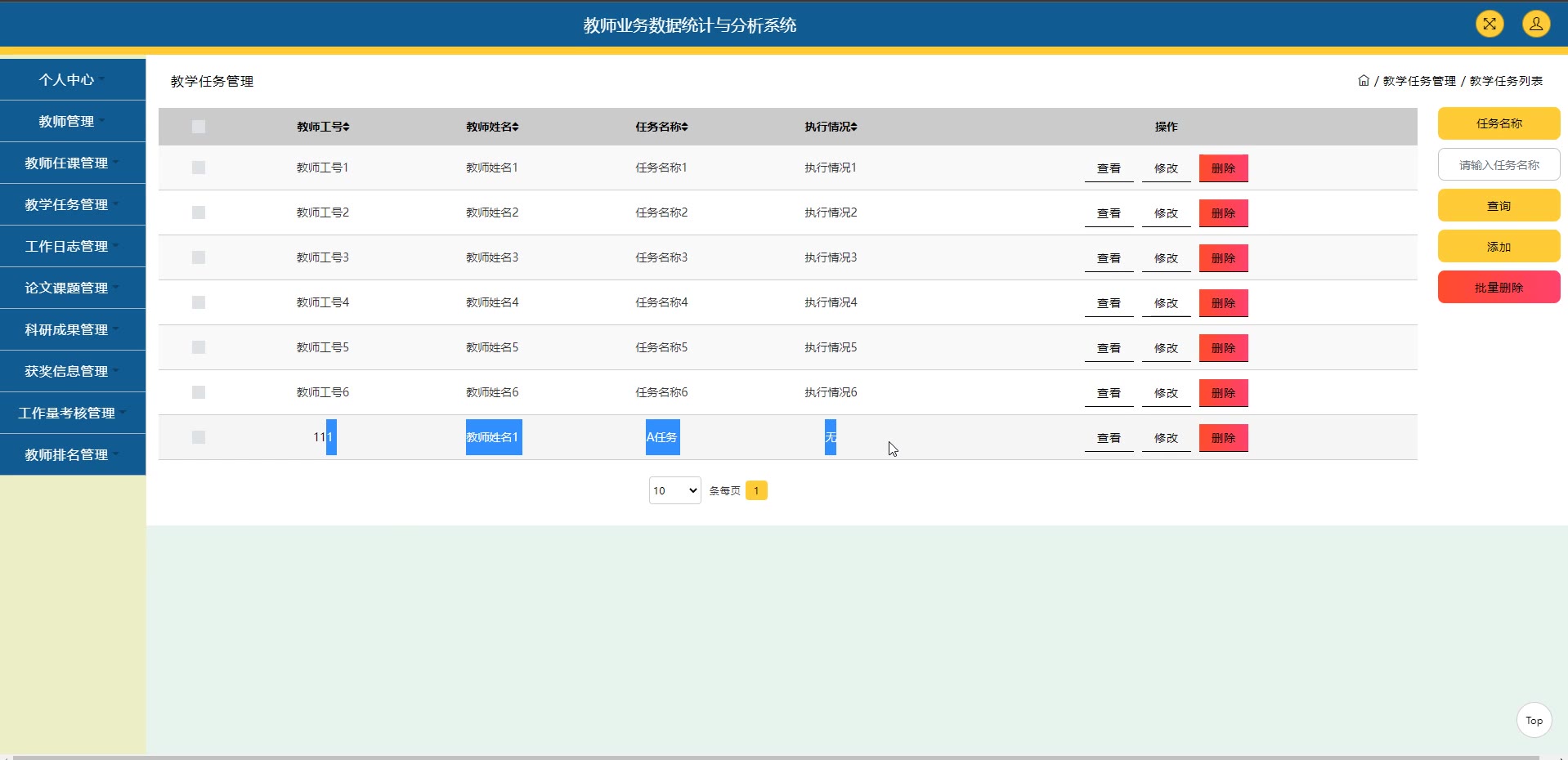
Task: Click the fullscreen toggle icon in header
Action: pyautogui.click(x=1490, y=24)
